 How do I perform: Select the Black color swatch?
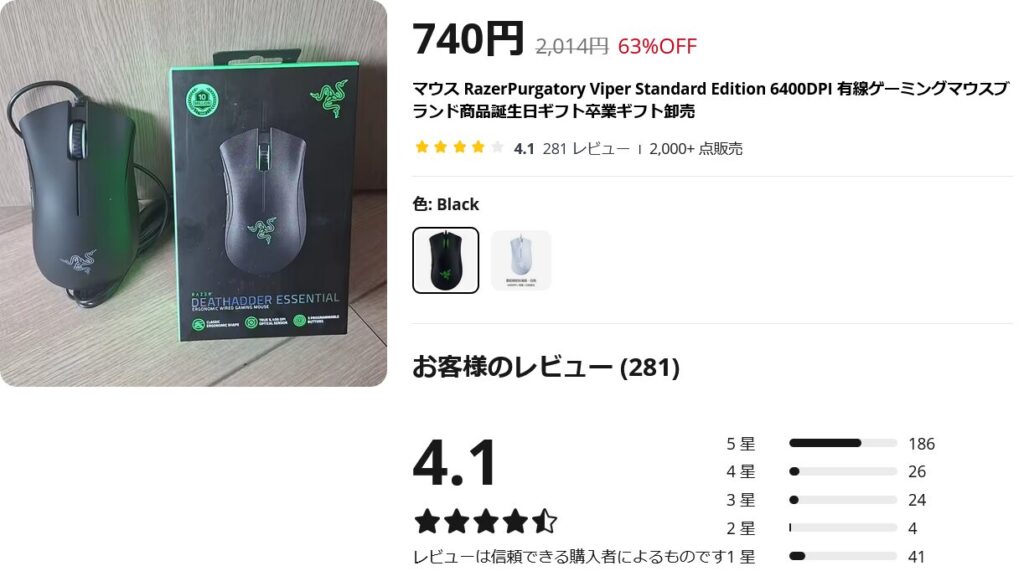pyautogui.click(x=445, y=260)
